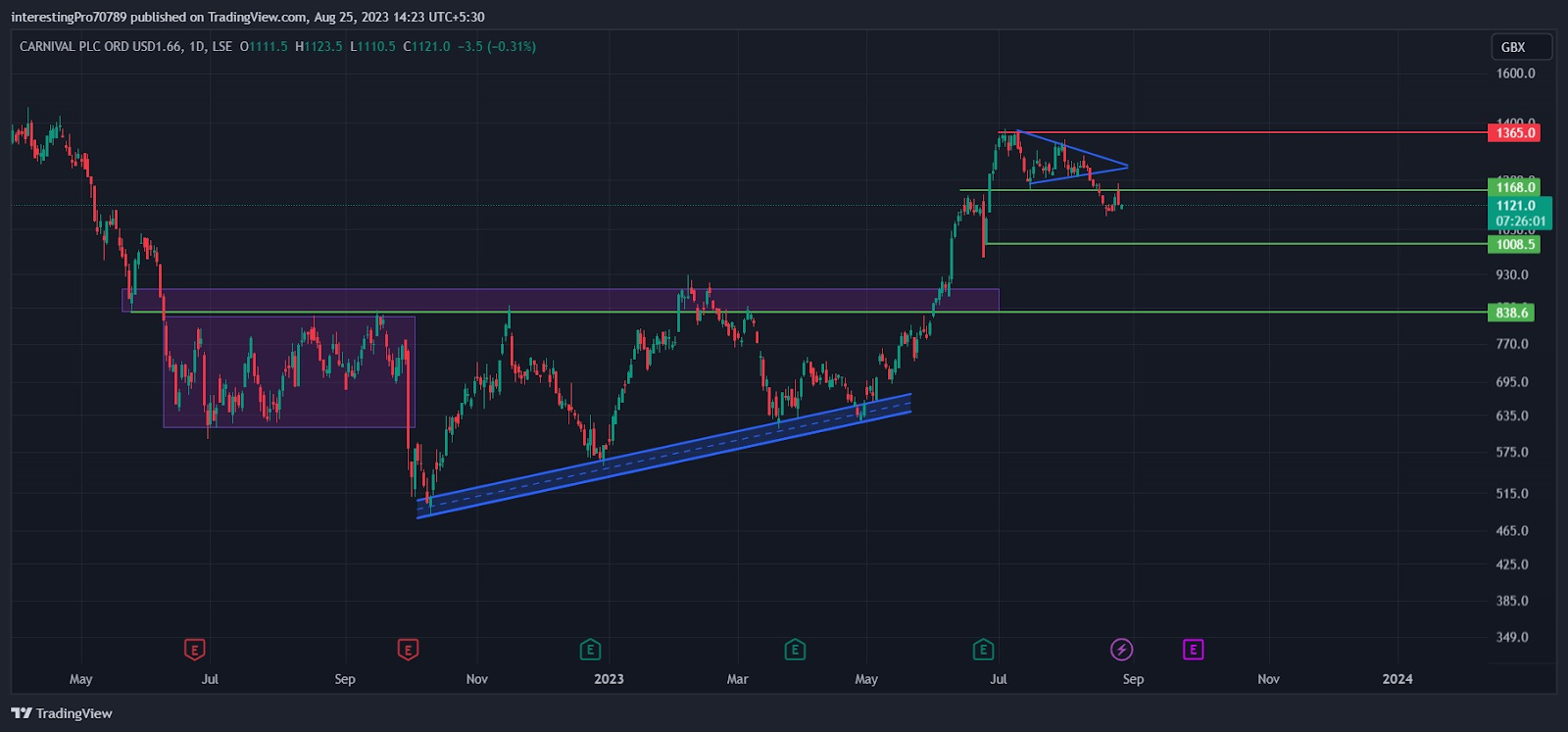
Task: Click the open value O1111.5
Action: (264, 46)
